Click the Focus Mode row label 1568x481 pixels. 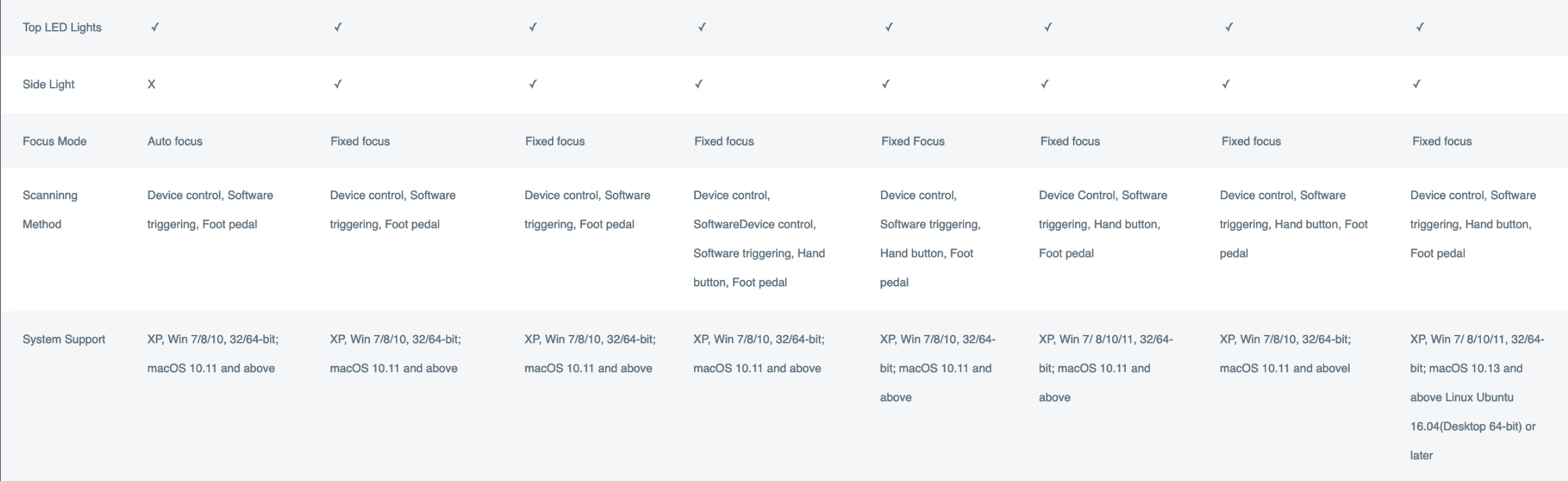tap(54, 142)
